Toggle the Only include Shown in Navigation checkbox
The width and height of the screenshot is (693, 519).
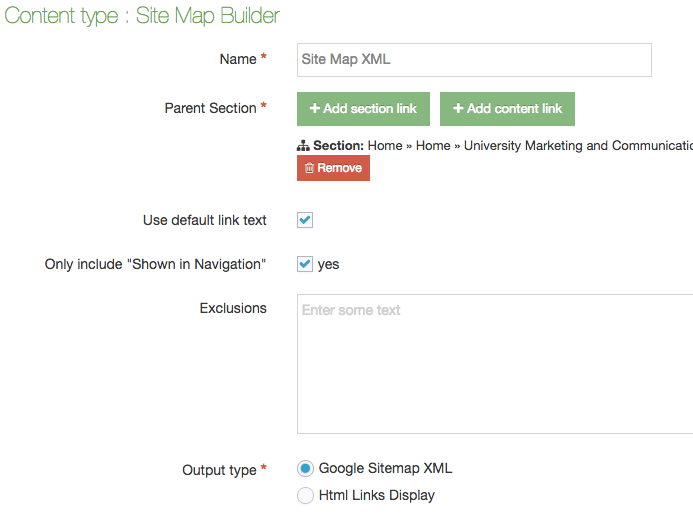coord(305,264)
